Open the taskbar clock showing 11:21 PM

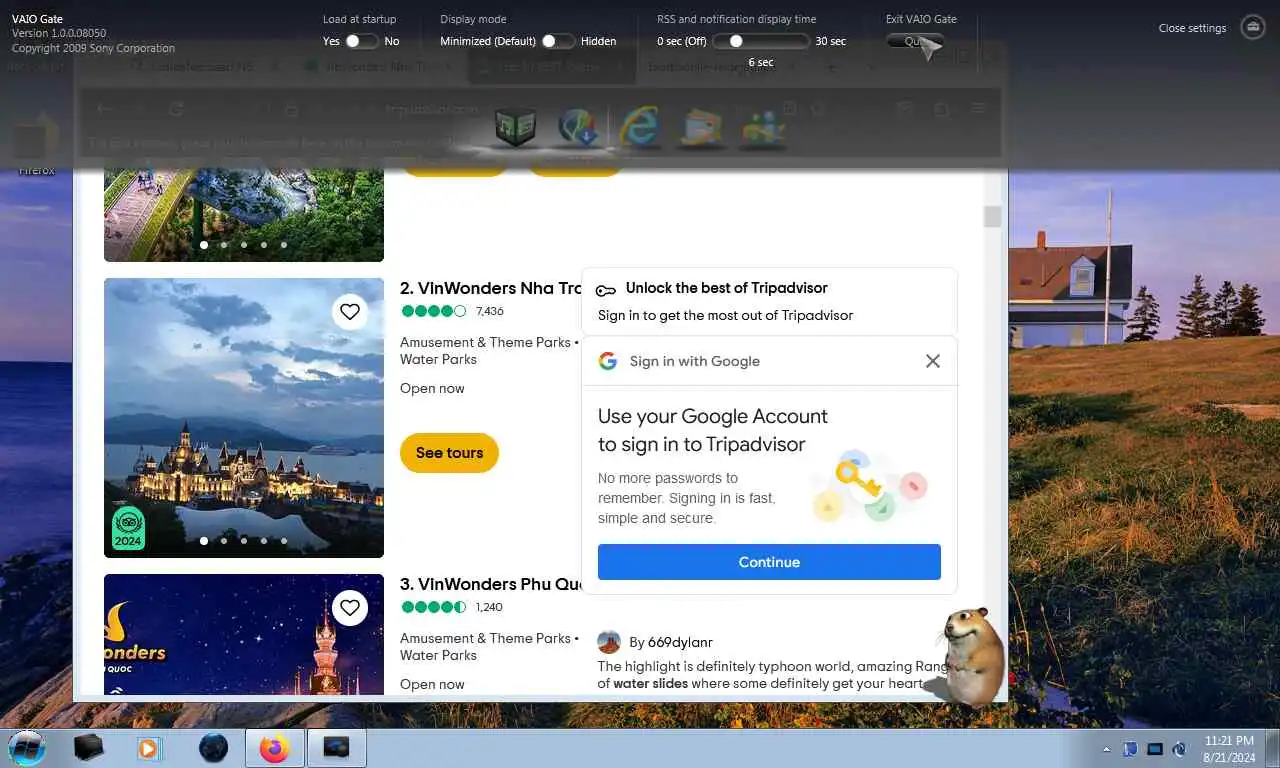click(1229, 749)
